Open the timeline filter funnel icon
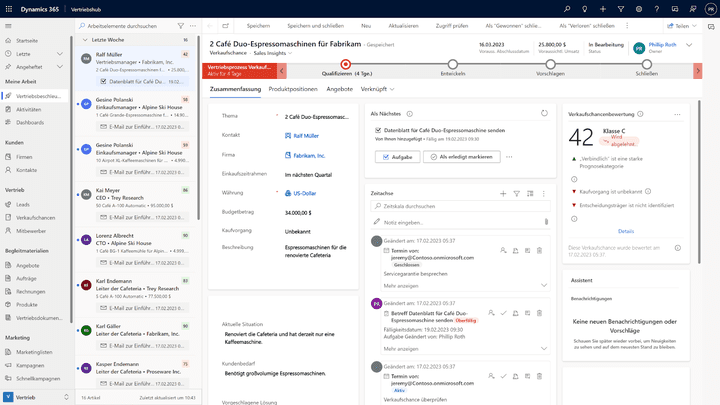The image size is (720, 405). 516,193
